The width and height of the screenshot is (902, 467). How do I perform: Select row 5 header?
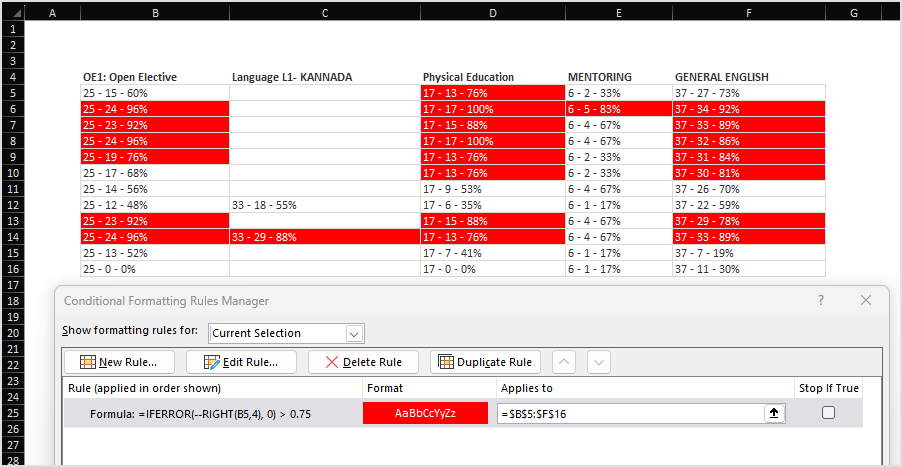pyautogui.click(x=13, y=93)
